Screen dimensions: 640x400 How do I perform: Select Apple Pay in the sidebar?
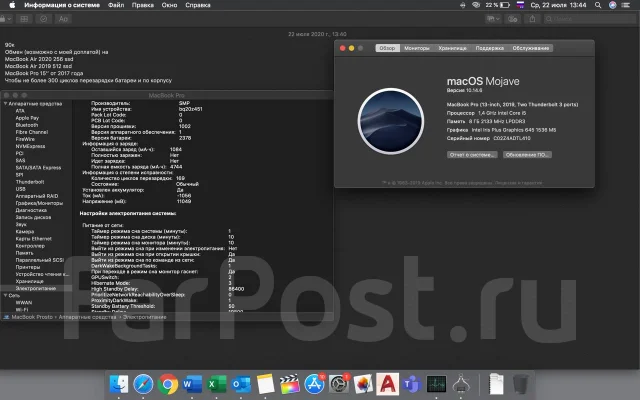pyautogui.click(x=27, y=118)
